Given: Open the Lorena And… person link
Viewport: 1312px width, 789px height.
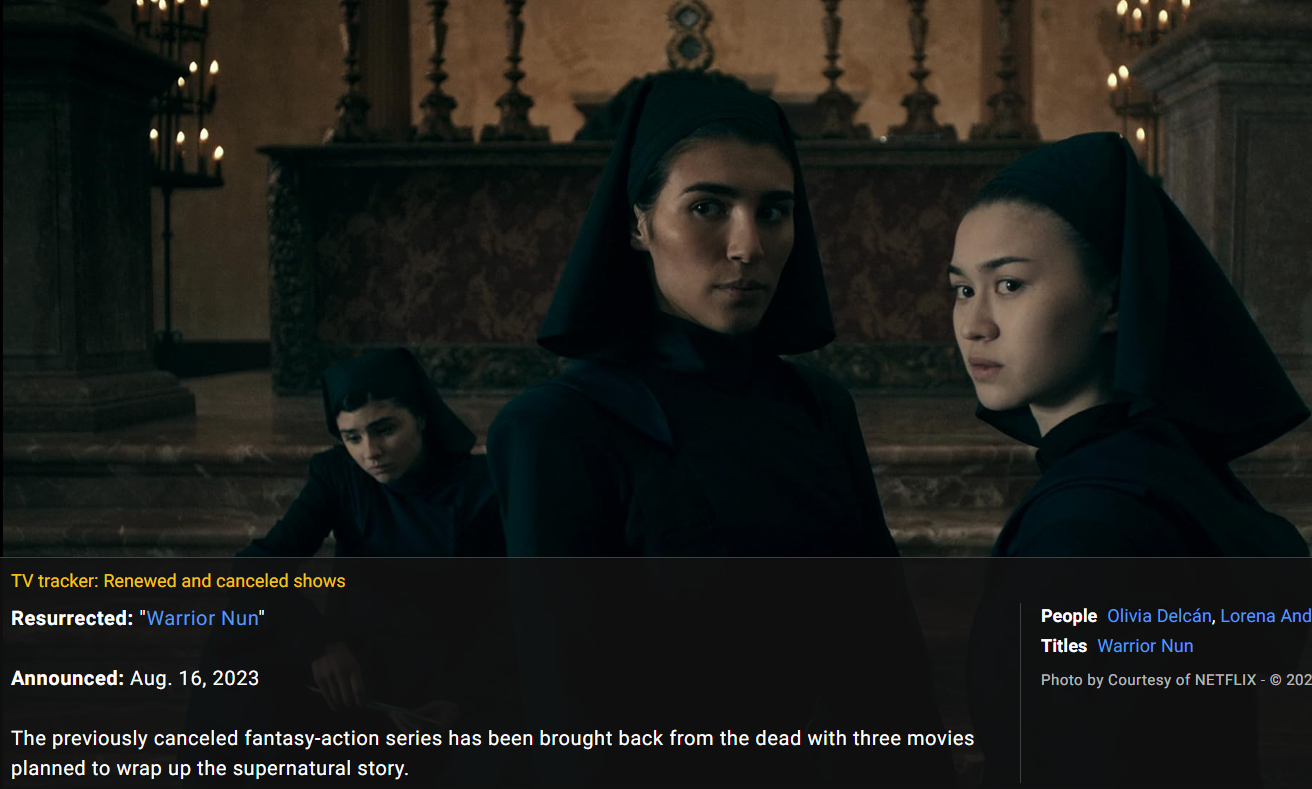Looking at the screenshot, I should point(1265,616).
